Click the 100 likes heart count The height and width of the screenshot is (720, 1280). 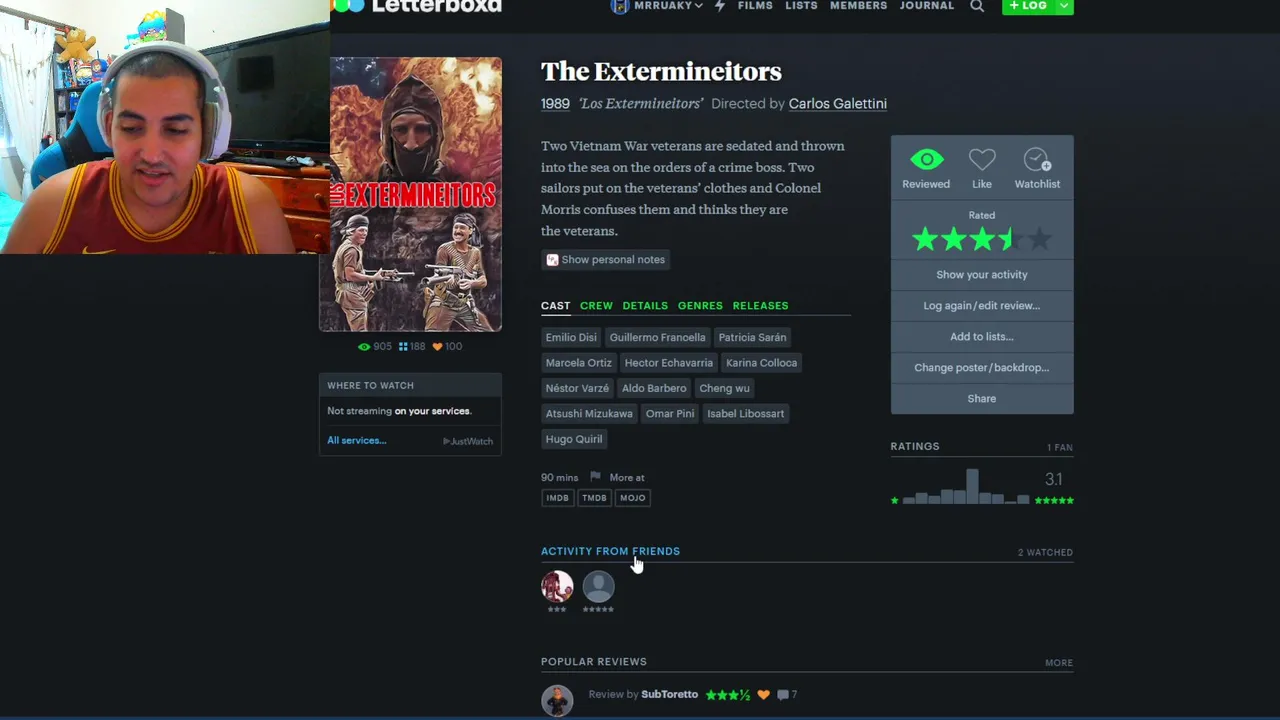click(447, 347)
